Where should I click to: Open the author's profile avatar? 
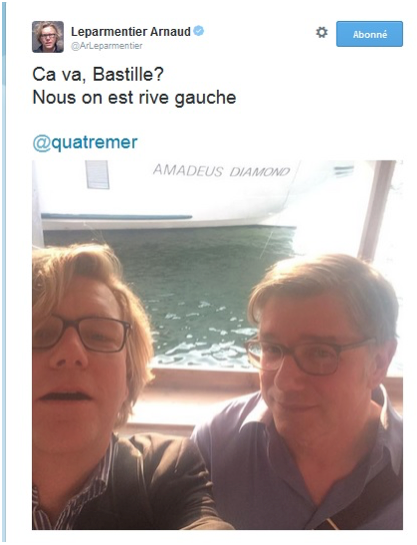pos(48,37)
